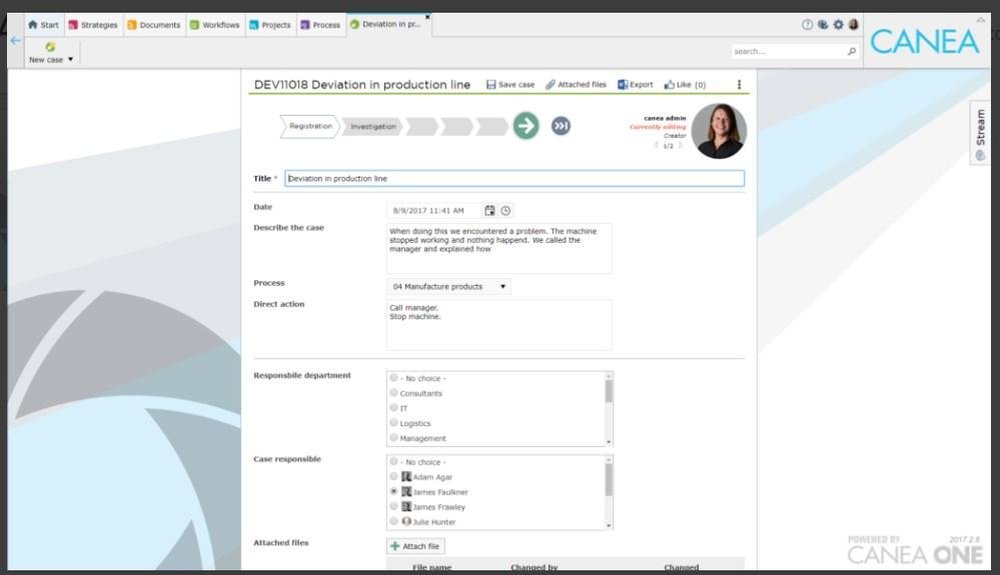The height and width of the screenshot is (575, 1000).
Task: Click the Attach file button
Action: (415, 546)
